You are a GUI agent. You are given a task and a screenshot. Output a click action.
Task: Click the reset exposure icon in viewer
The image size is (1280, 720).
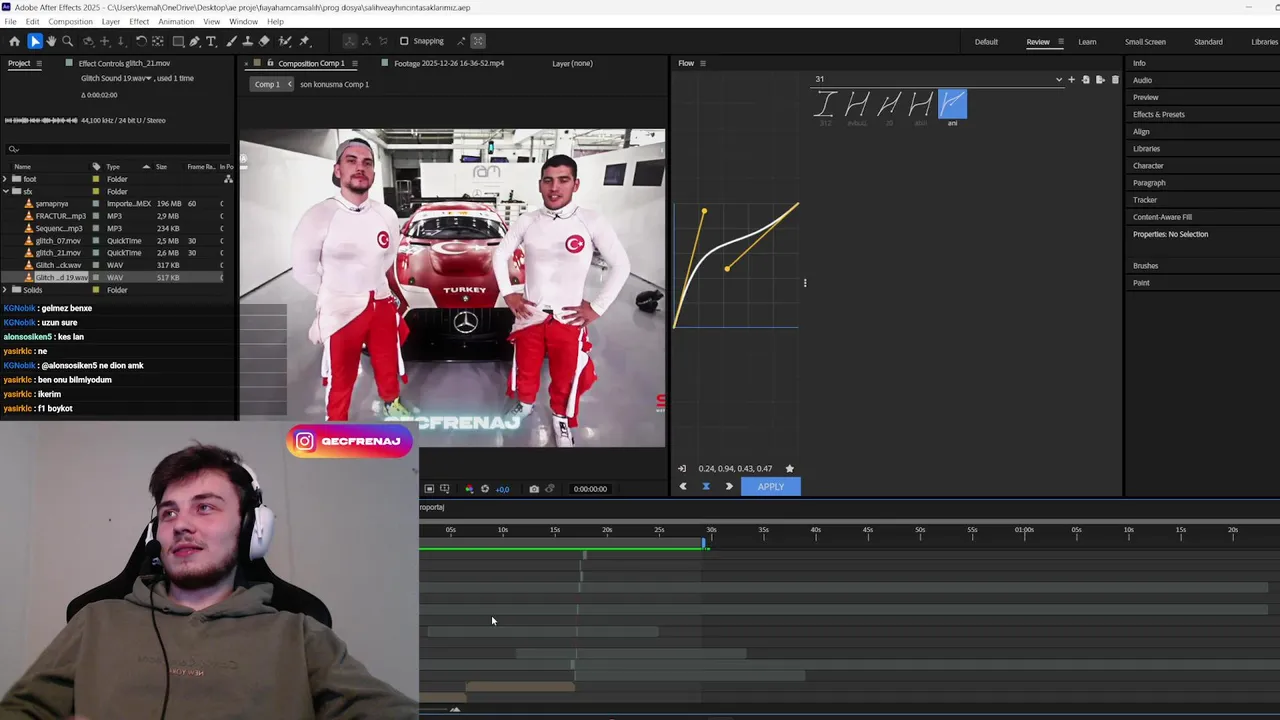click(x=485, y=489)
